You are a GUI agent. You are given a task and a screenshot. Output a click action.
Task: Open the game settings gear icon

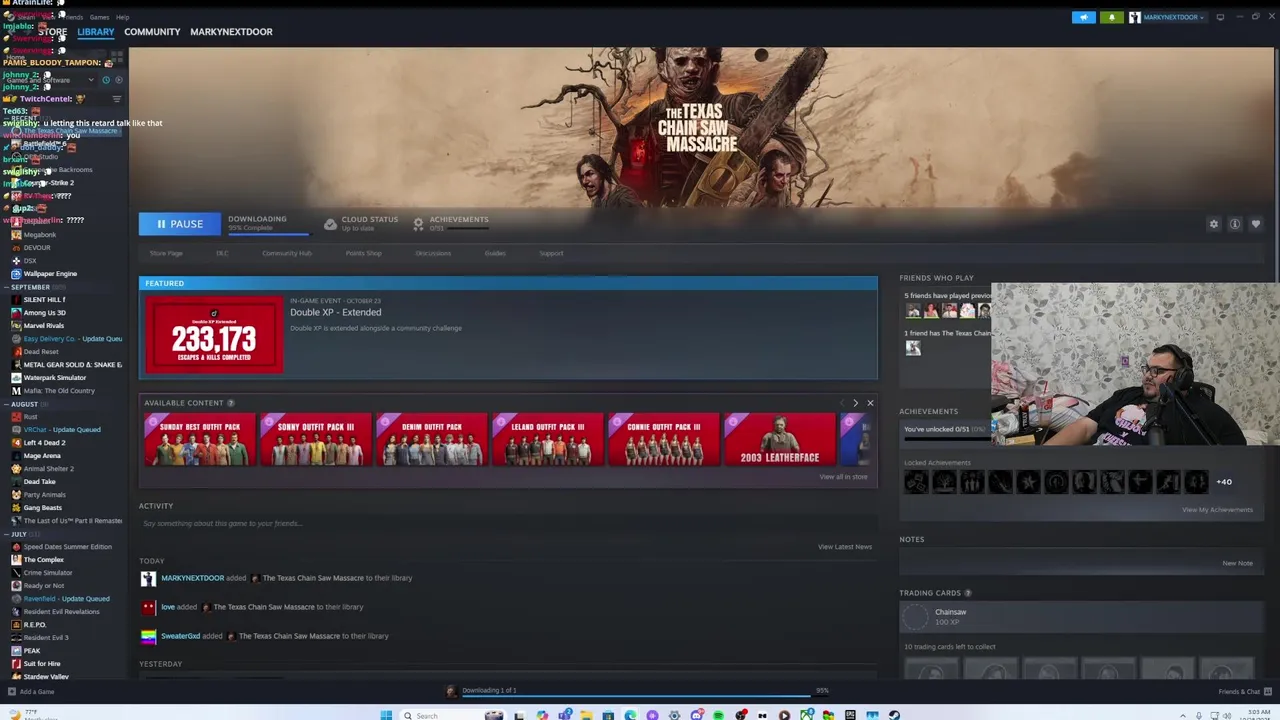tap(1214, 224)
